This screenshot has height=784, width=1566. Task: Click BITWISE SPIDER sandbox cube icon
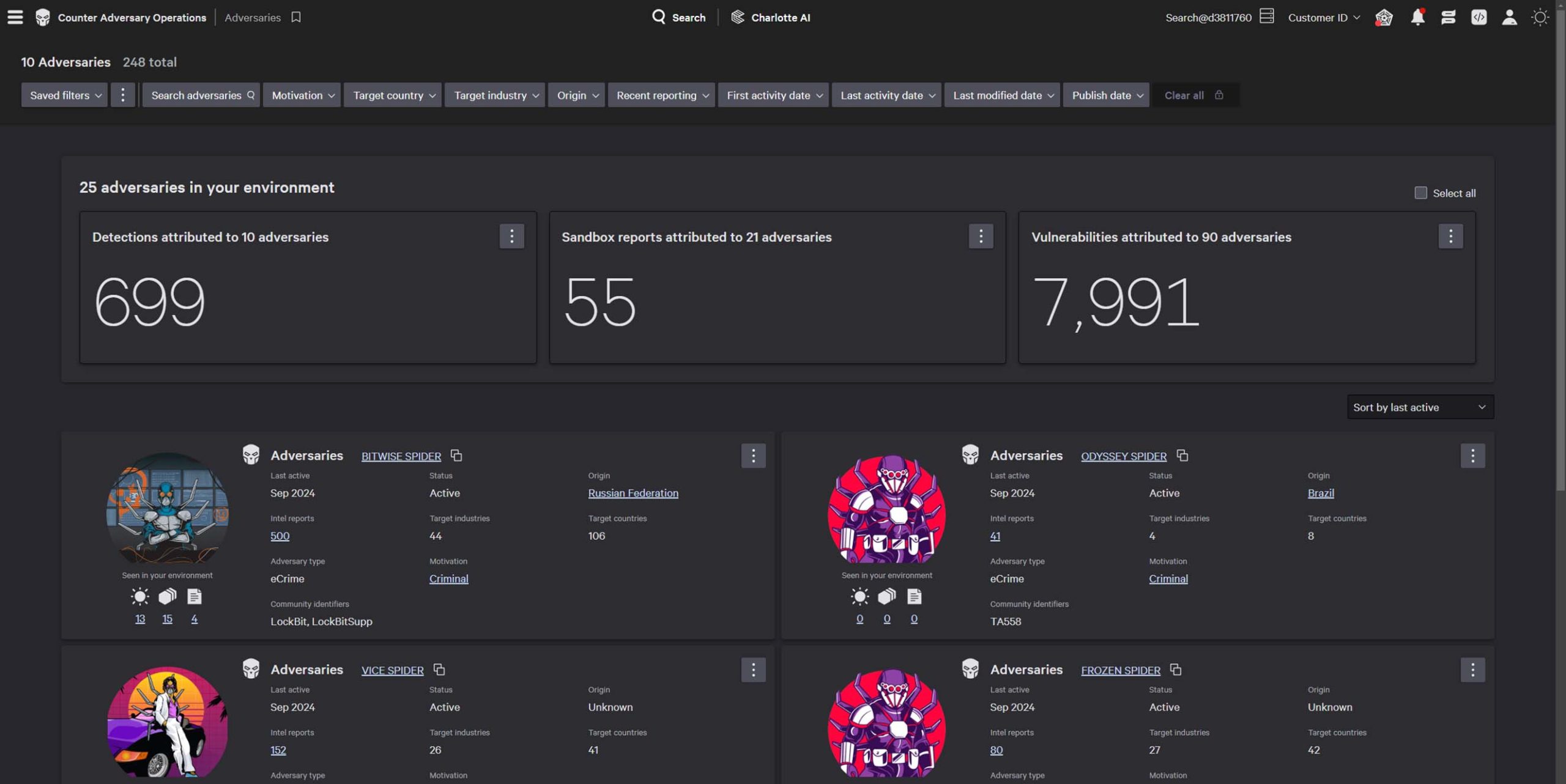coord(167,596)
